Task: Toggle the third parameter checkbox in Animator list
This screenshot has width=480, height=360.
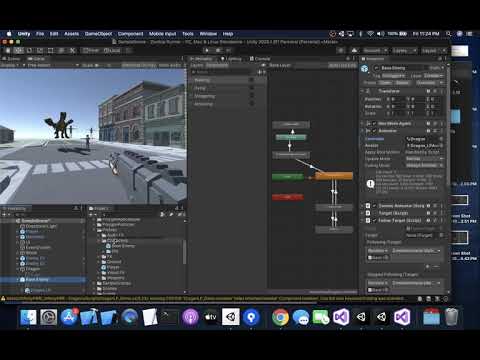Action: pyautogui.click(x=252, y=96)
